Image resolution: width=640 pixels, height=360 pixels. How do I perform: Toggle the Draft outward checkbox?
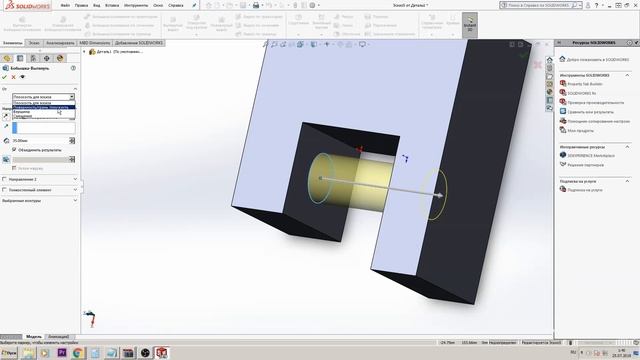[14, 168]
